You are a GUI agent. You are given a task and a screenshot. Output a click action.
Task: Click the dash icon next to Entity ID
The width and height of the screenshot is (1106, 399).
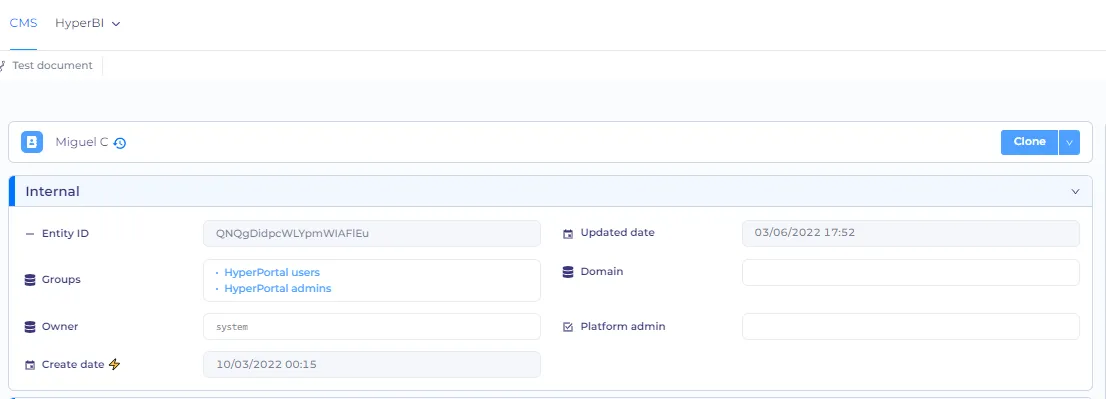click(x=30, y=233)
